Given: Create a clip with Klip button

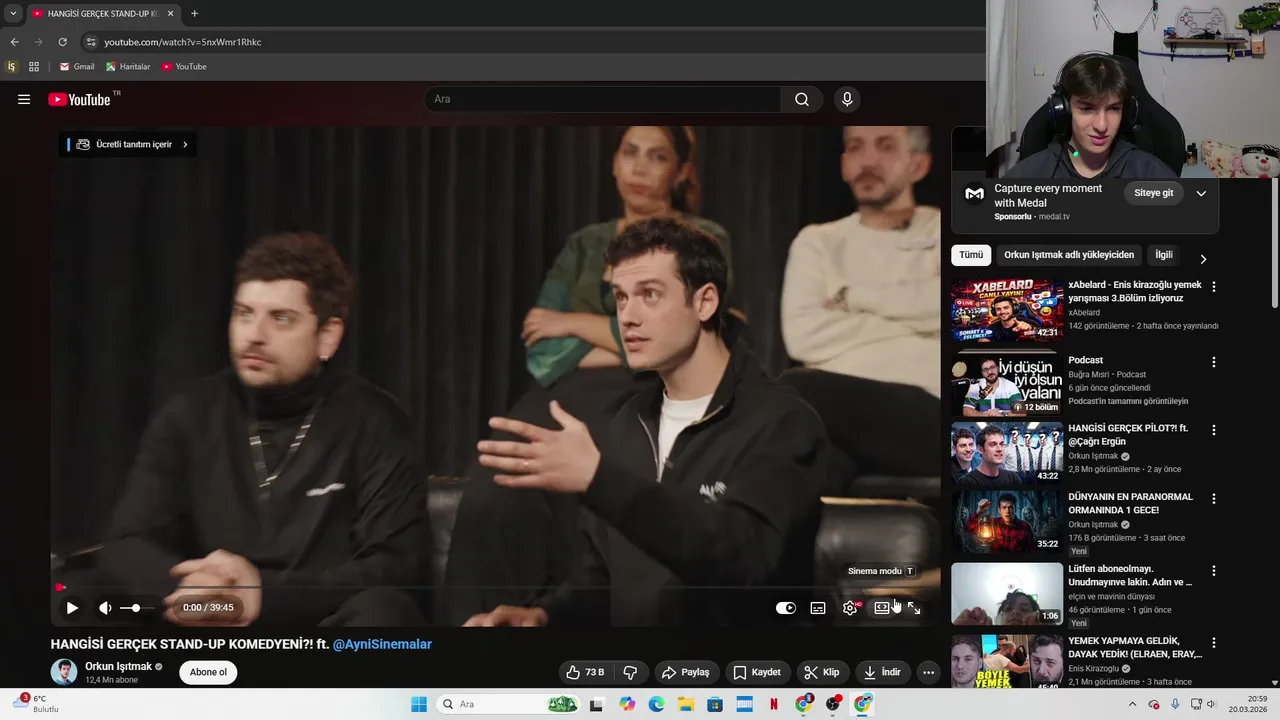Looking at the screenshot, I should pyautogui.click(x=822, y=672).
